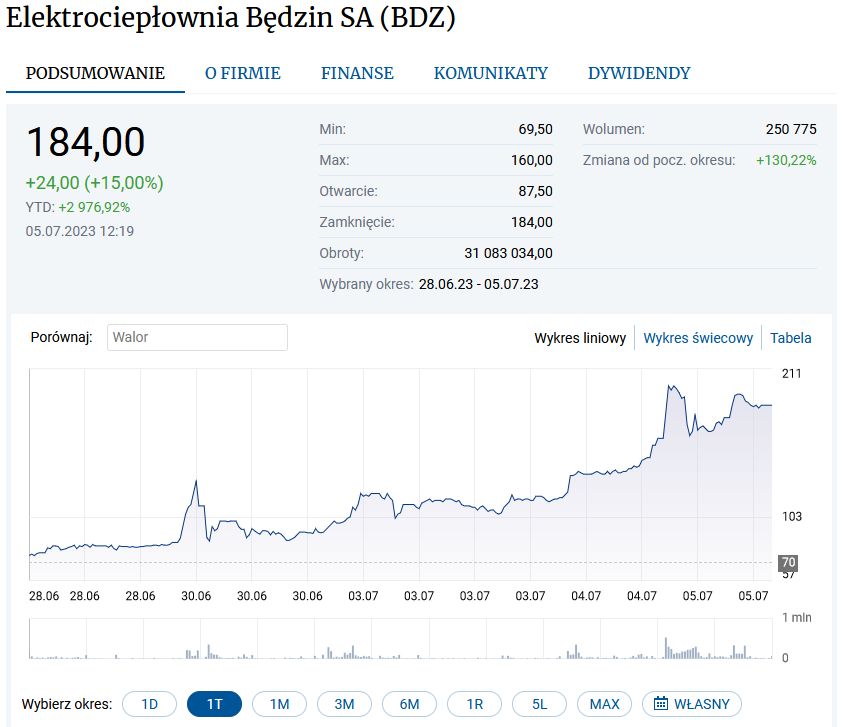843x727 pixels.
Task: Open the FINANSE tab
Action: (357, 73)
